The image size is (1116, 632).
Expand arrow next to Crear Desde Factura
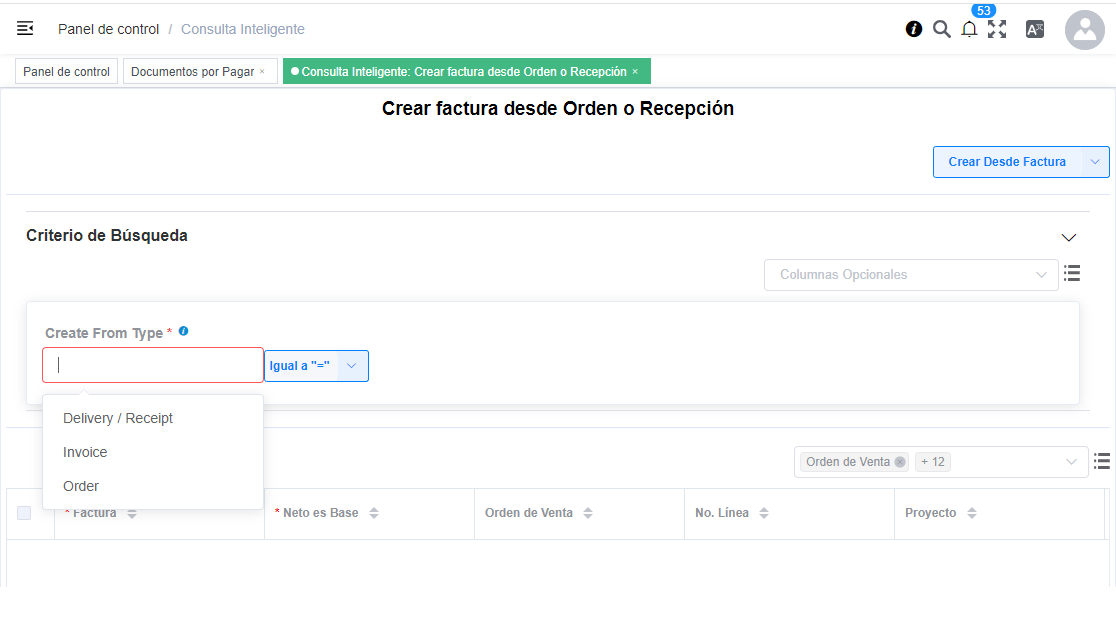coord(1095,162)
